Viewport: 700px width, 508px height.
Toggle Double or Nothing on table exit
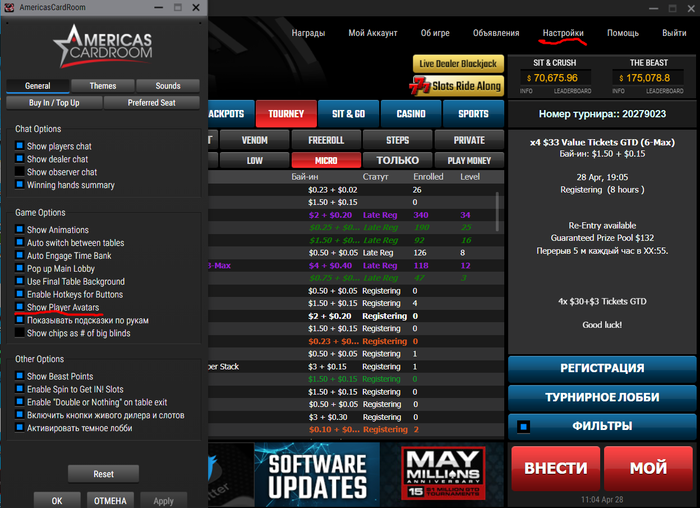20,401
